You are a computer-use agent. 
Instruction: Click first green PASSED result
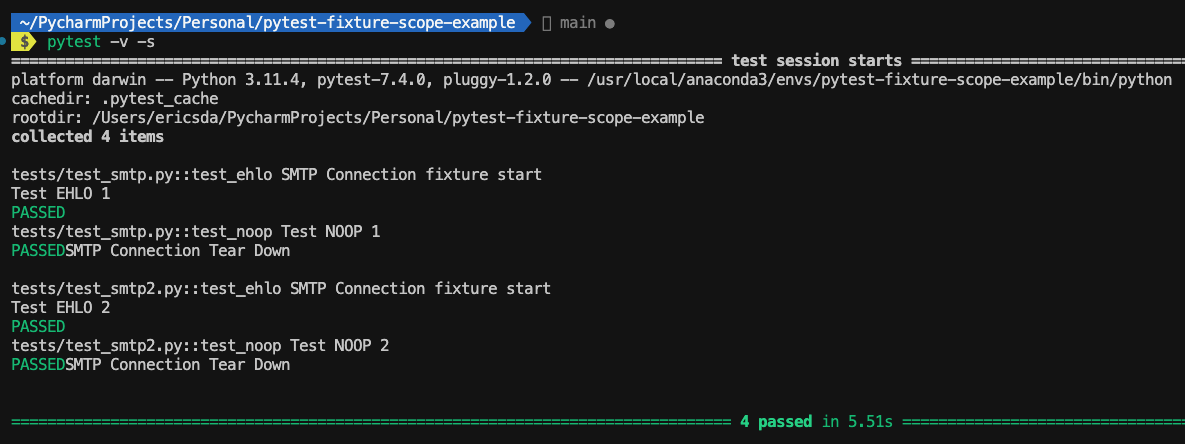[x=39, y=212]
